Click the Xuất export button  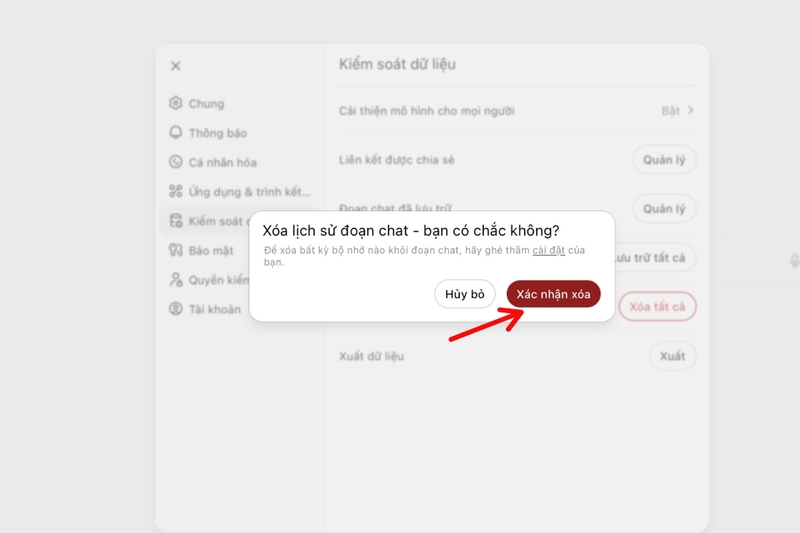tap(672, 356)
